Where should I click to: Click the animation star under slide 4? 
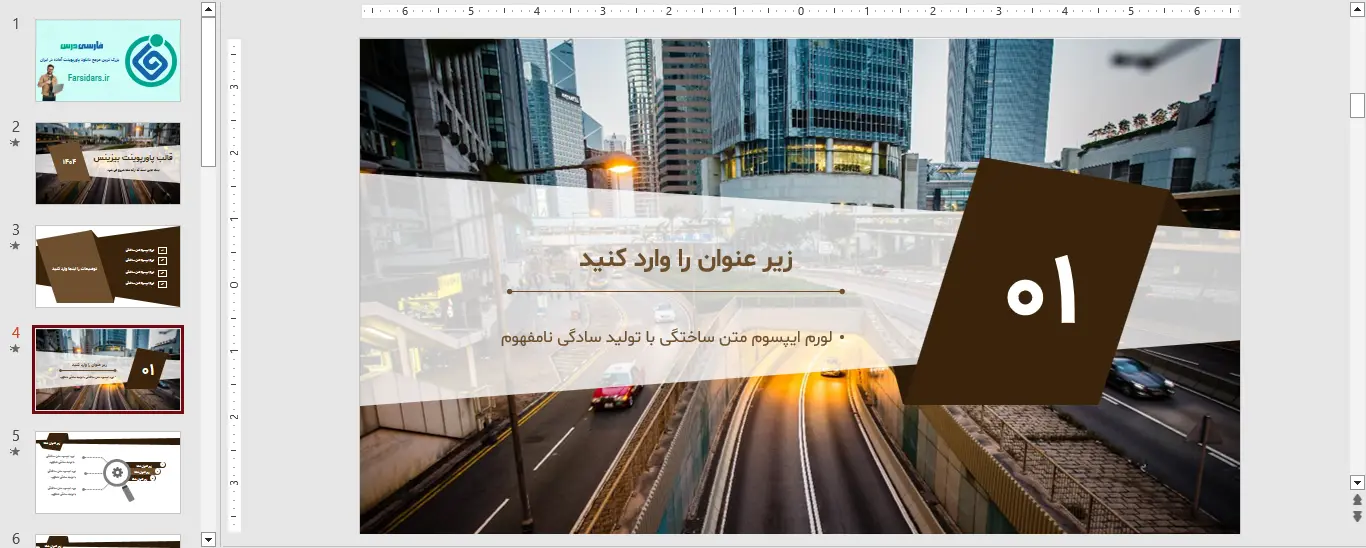[15, 349]
